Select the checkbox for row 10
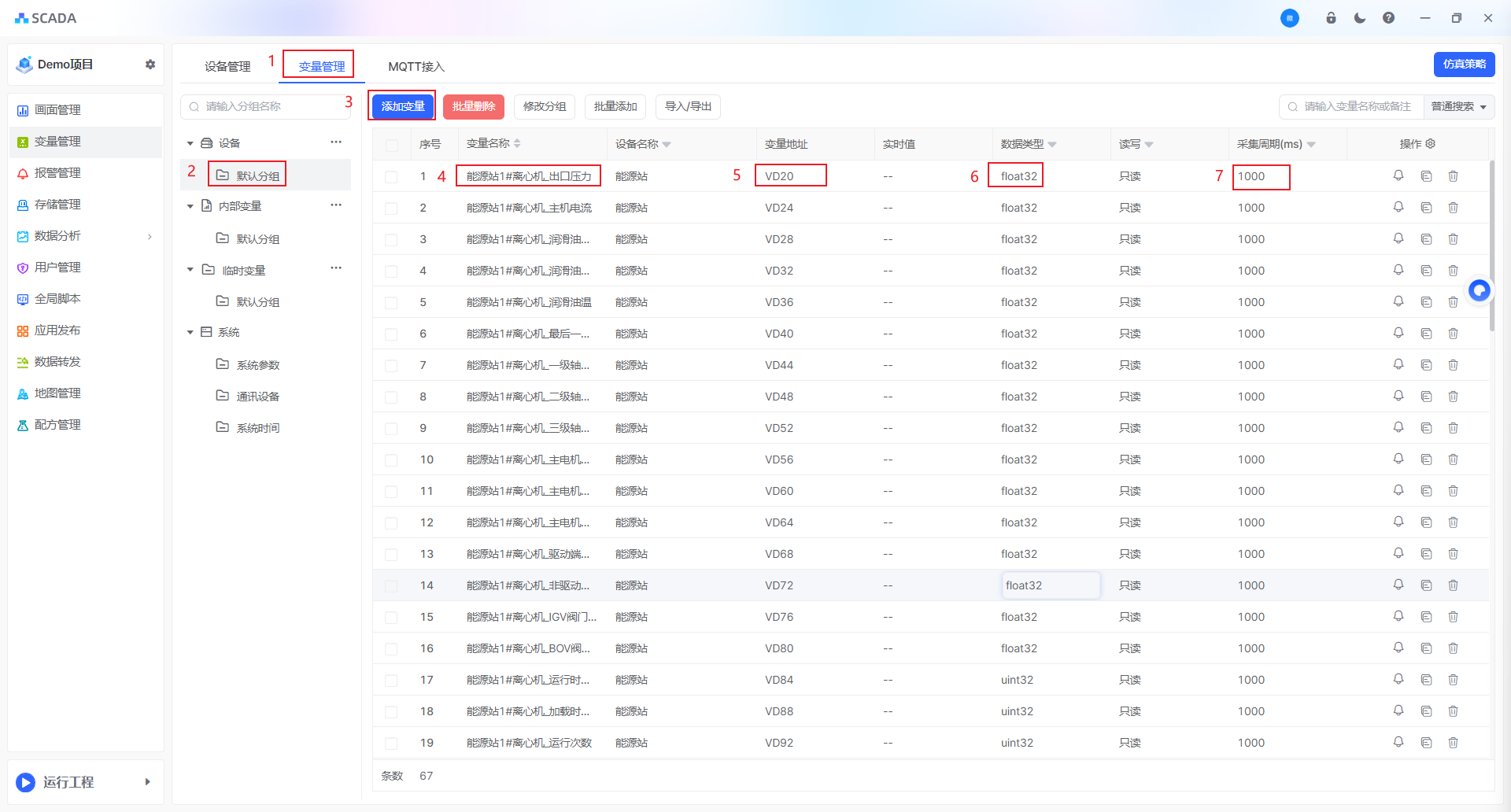 click(x=392, y=460)
